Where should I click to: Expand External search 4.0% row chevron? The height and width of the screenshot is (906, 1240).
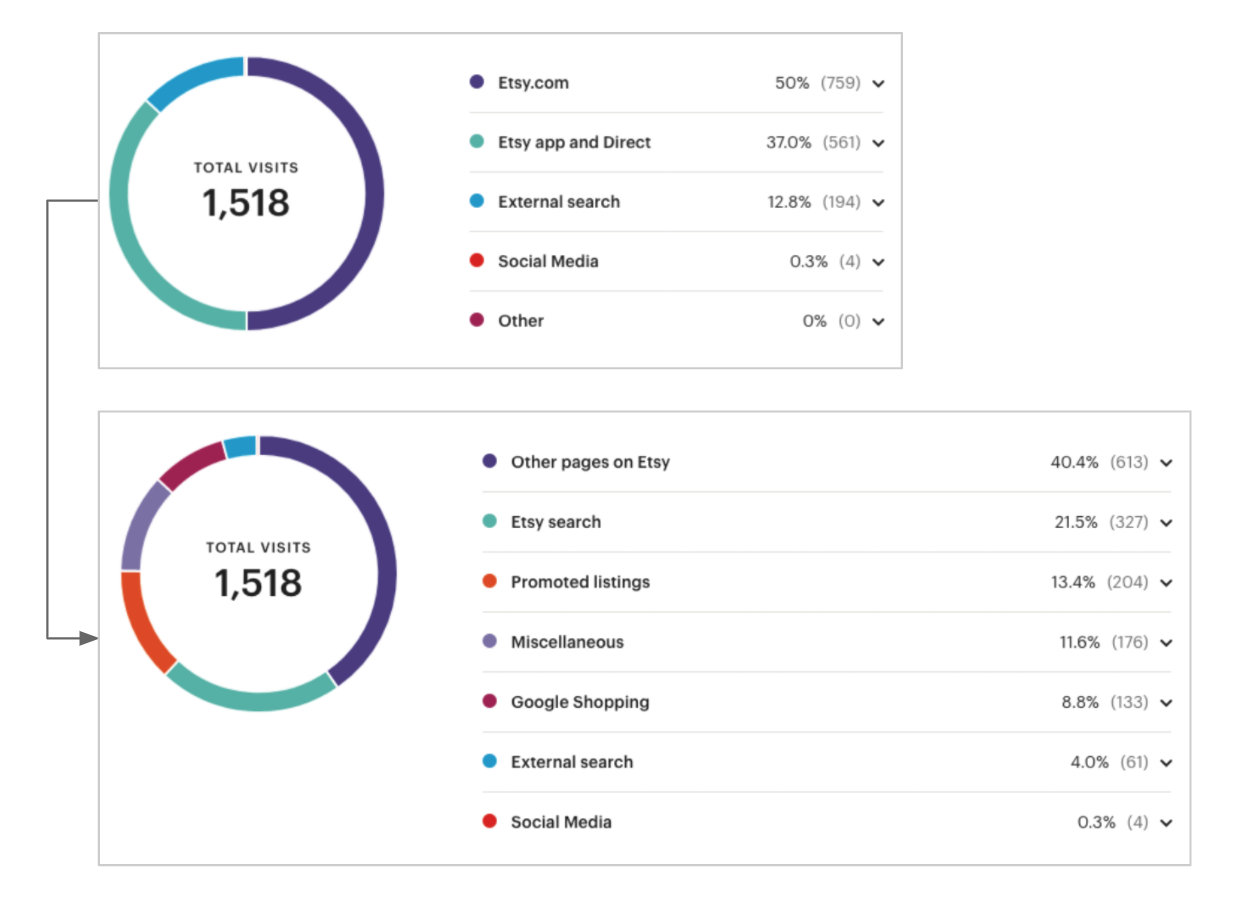click(x=1166, y=763)
